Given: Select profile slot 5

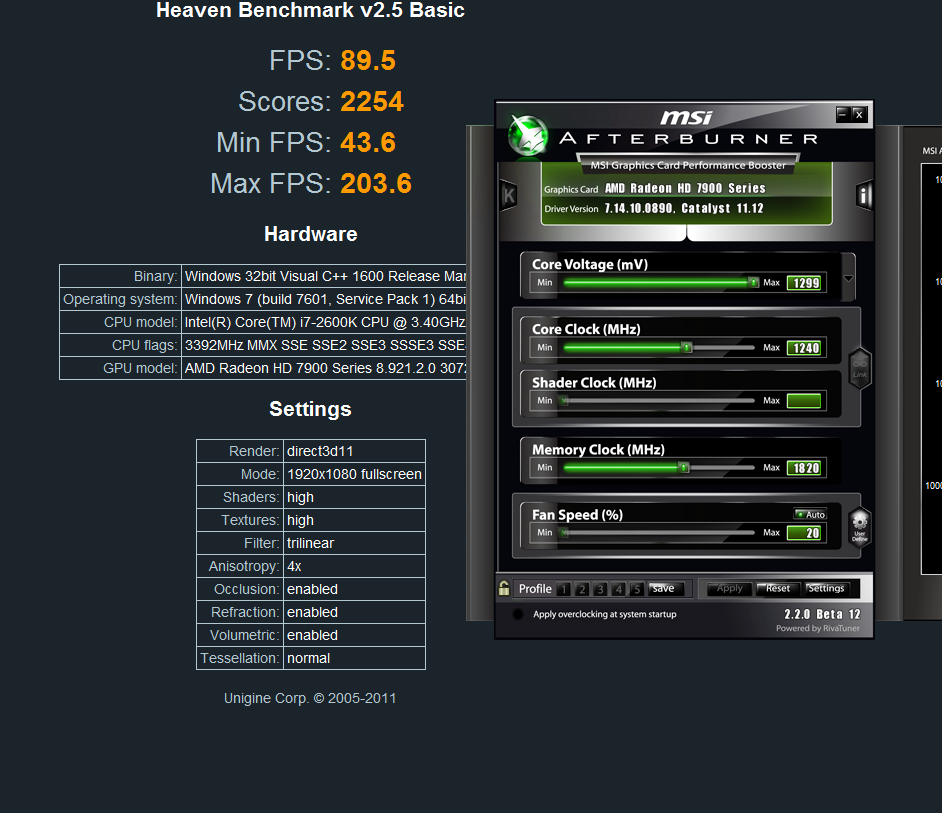Looking at the screenshot, I should [x=637, y=589].
